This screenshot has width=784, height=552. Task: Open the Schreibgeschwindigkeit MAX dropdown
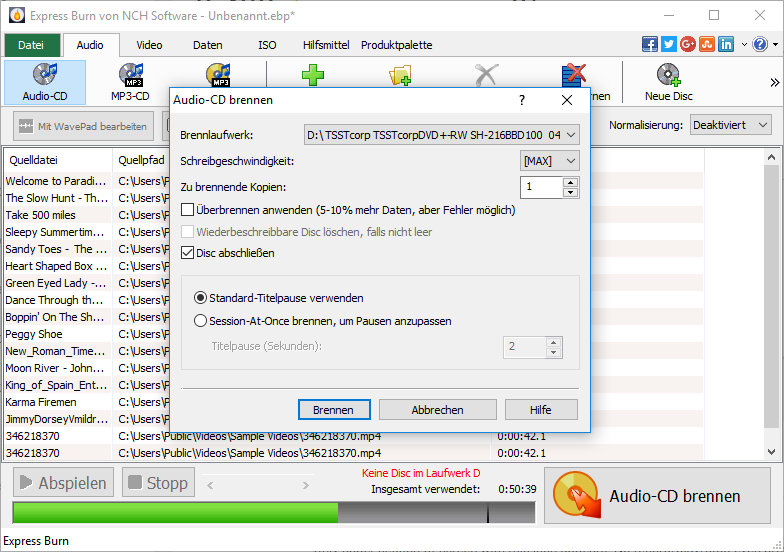point(550,161)
